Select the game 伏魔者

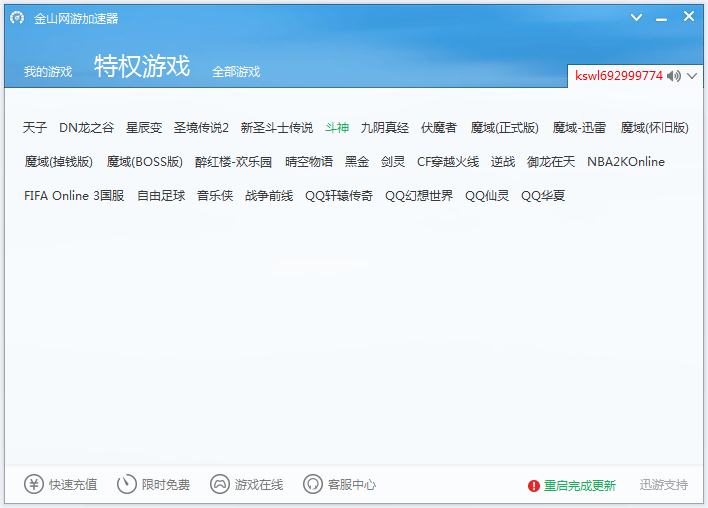pos(439,128)
